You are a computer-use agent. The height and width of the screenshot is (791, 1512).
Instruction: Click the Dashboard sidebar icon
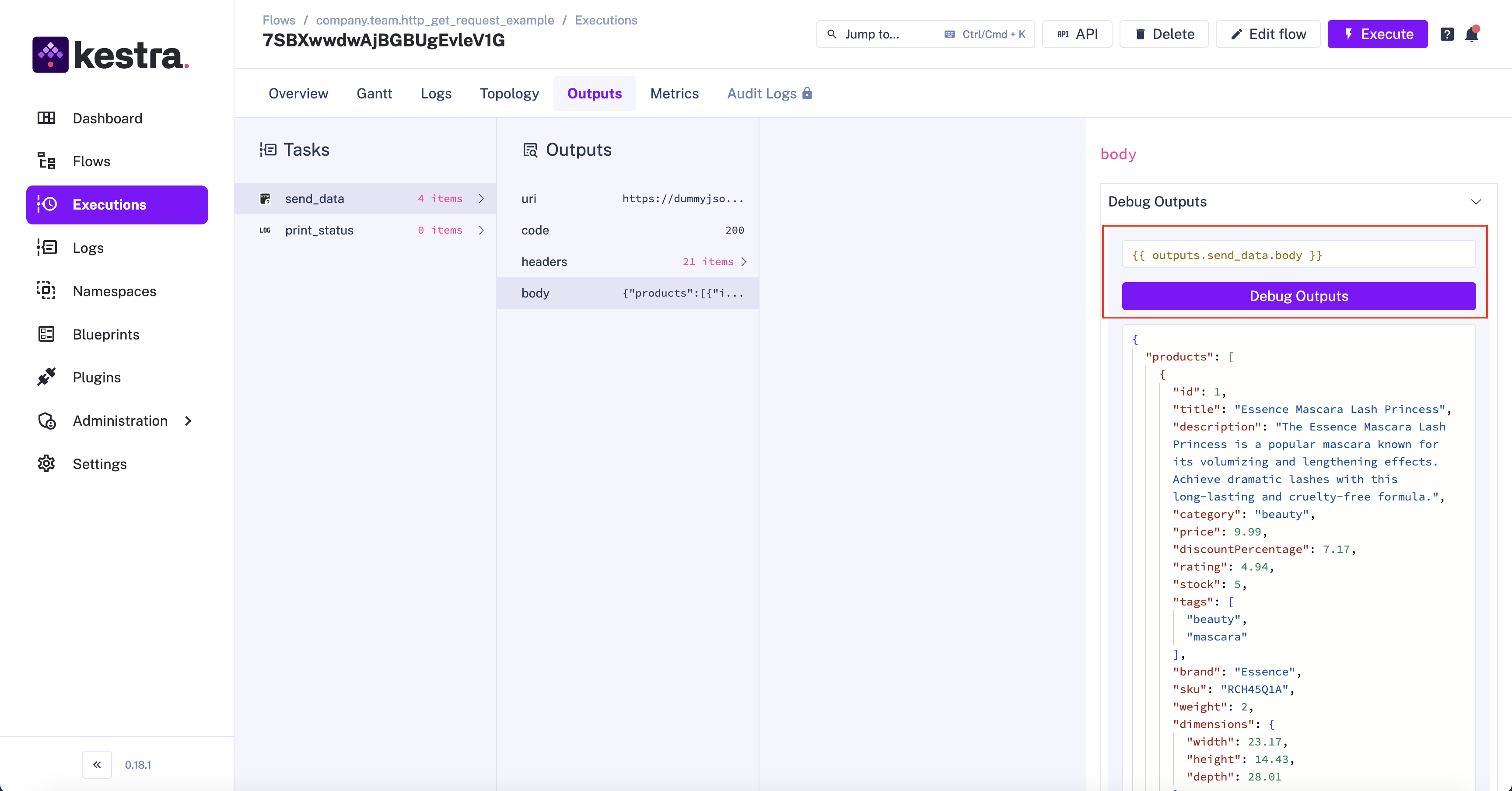[46, 118]
